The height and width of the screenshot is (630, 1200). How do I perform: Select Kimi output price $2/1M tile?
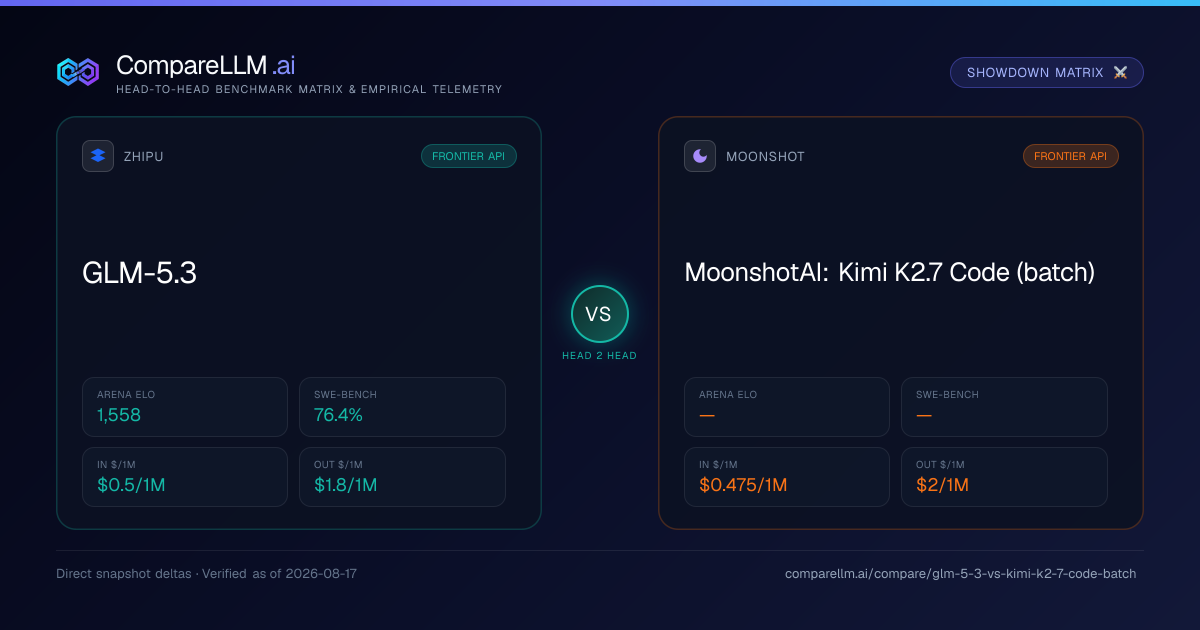click(1004, 477)
